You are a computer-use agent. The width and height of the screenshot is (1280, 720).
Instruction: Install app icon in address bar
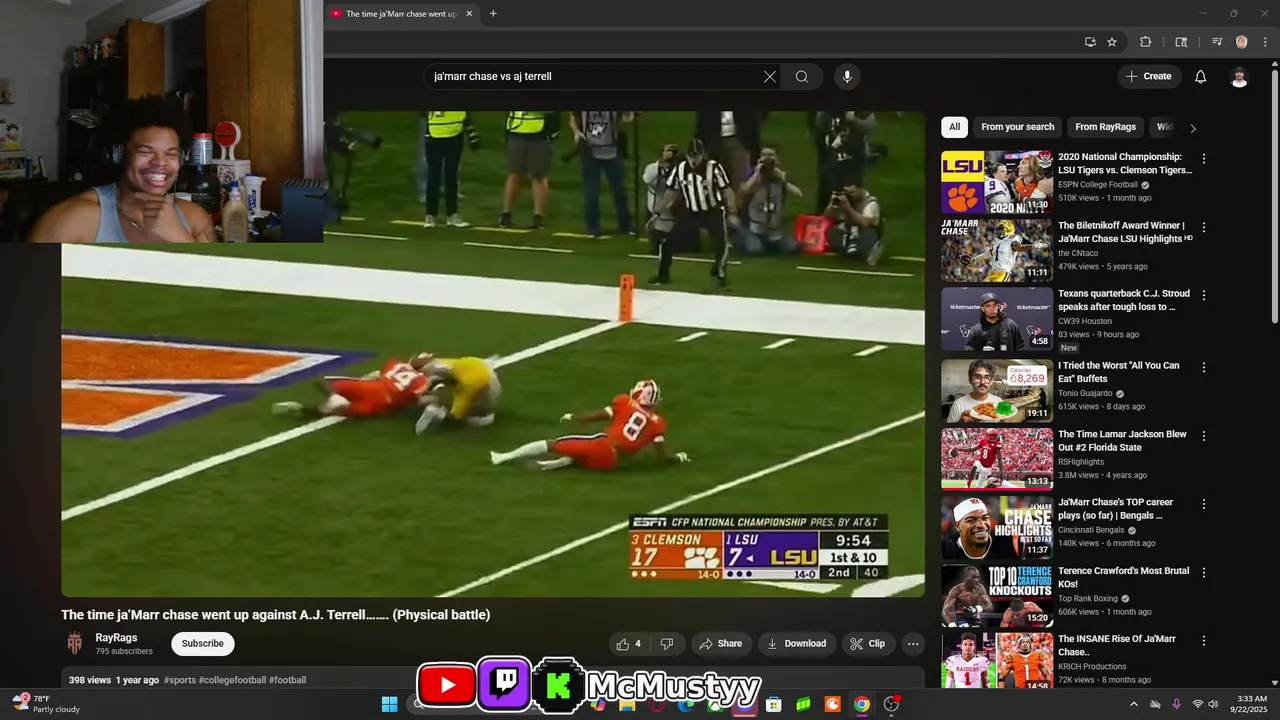point(1090,42)
